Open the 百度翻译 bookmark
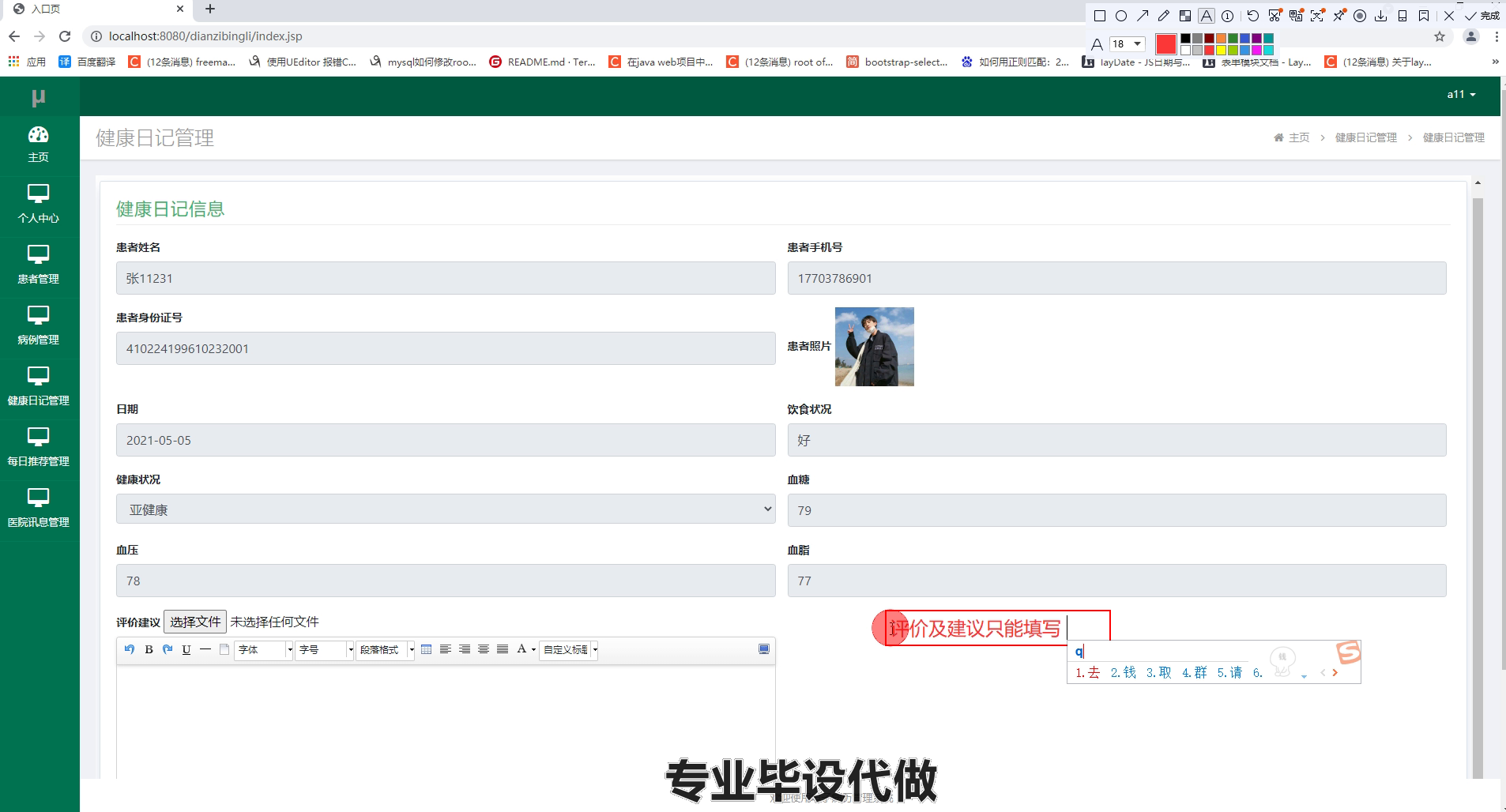This screenshot has height=812, width=1506. tap(87, 62)
